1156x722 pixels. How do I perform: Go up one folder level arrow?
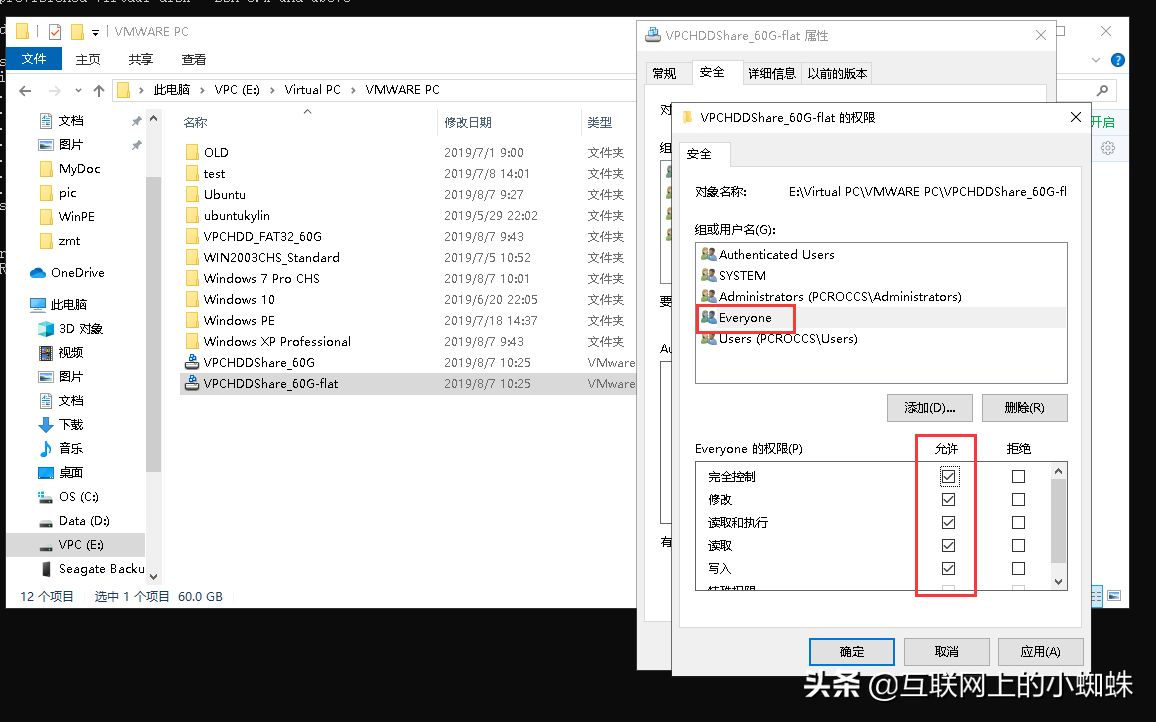(x=99, y=91)
